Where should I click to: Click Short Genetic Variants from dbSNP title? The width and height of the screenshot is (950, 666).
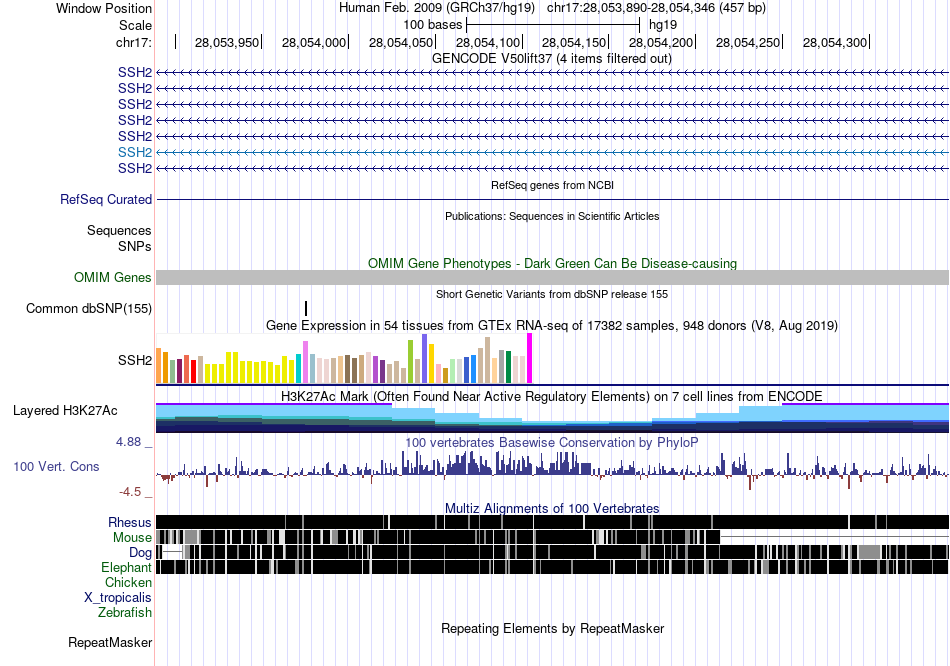552,295
